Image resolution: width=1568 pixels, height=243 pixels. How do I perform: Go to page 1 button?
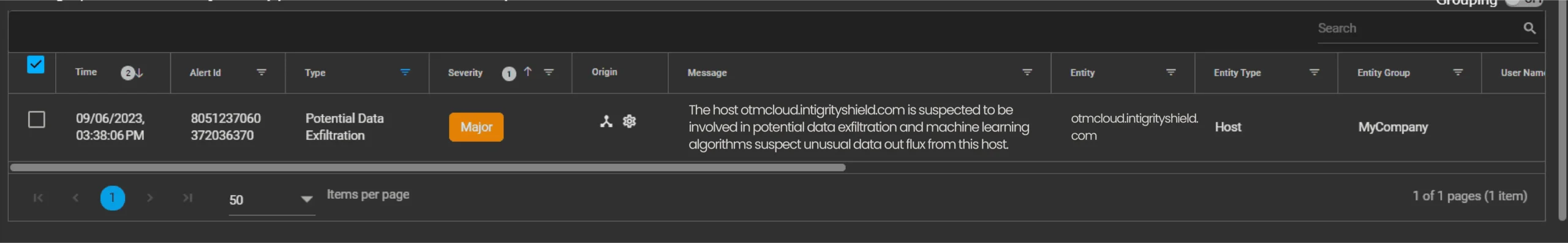[113, 198]
